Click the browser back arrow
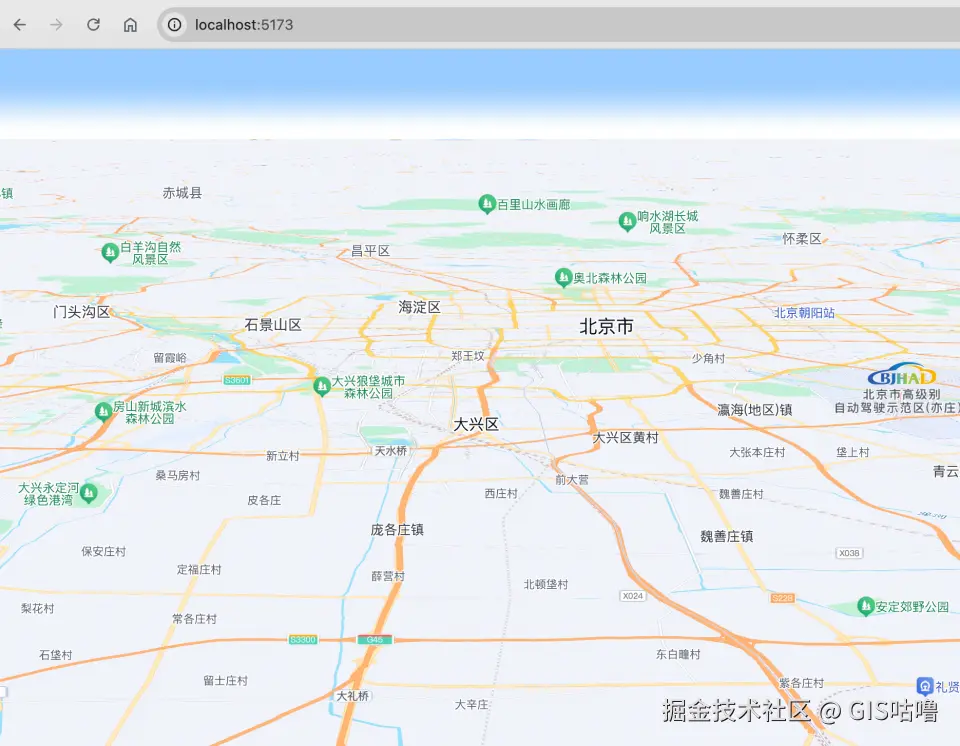This screenshot has width=960, height=746. (x=20, y=24)
